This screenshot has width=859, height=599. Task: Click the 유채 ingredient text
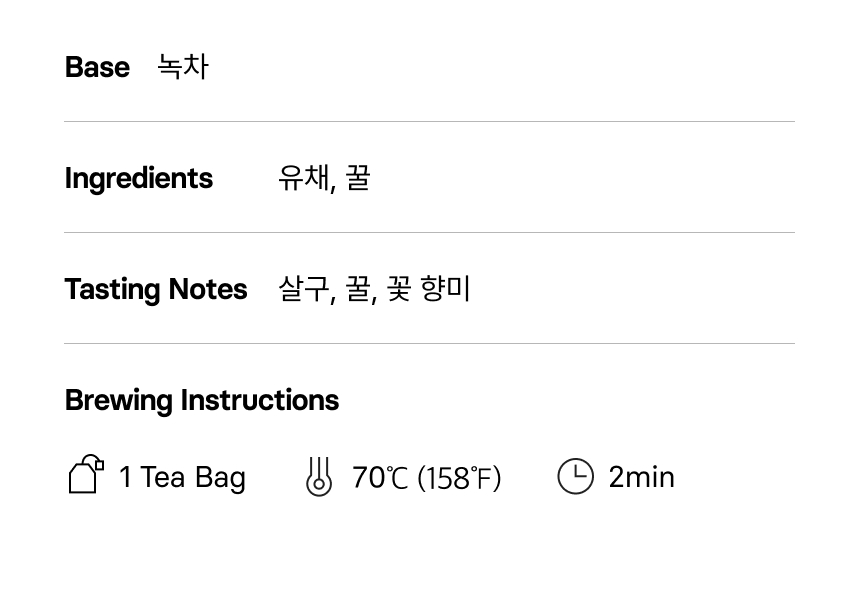tap(303, 178)
